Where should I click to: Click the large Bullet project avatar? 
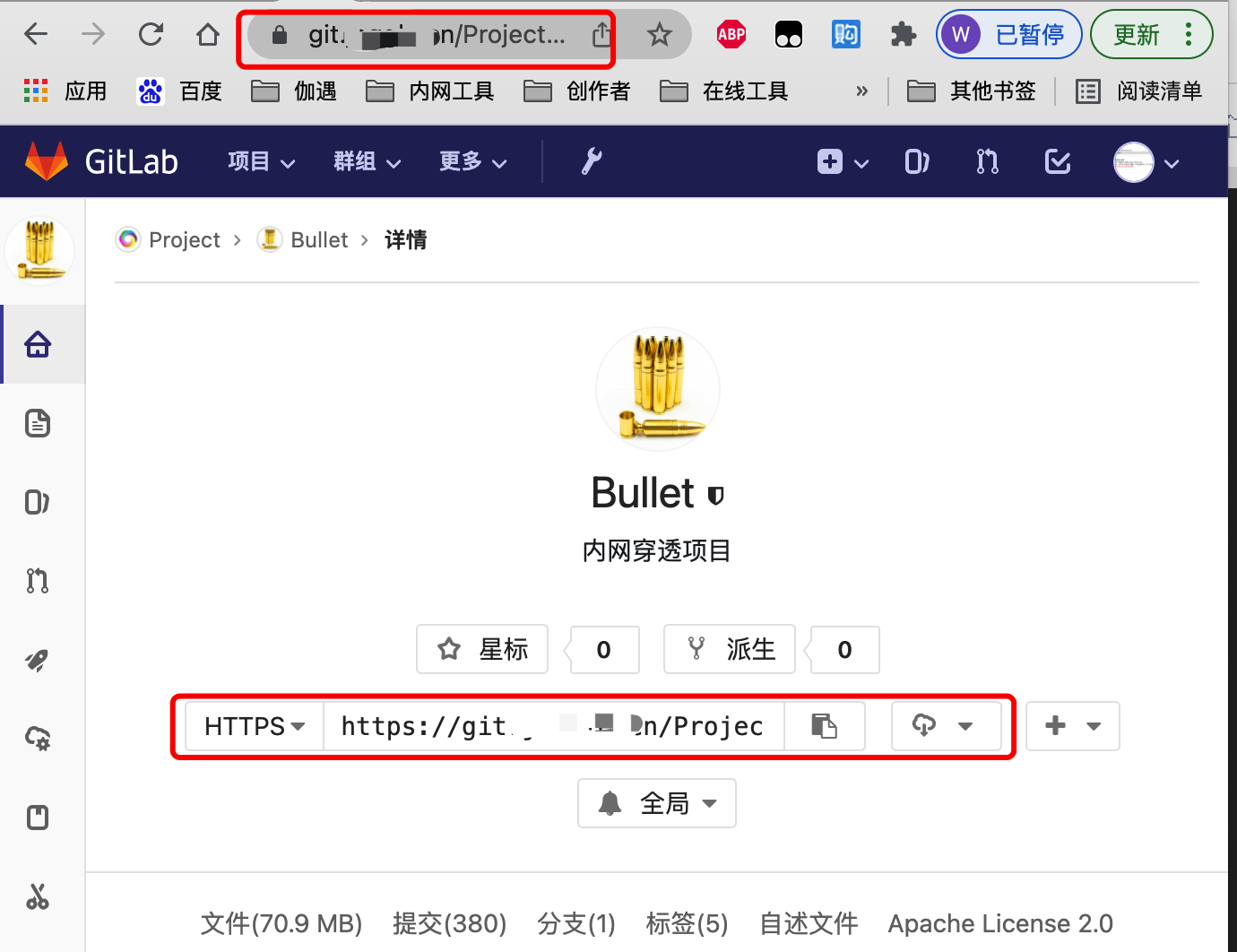pyautogui.click(x=658, y=389)
